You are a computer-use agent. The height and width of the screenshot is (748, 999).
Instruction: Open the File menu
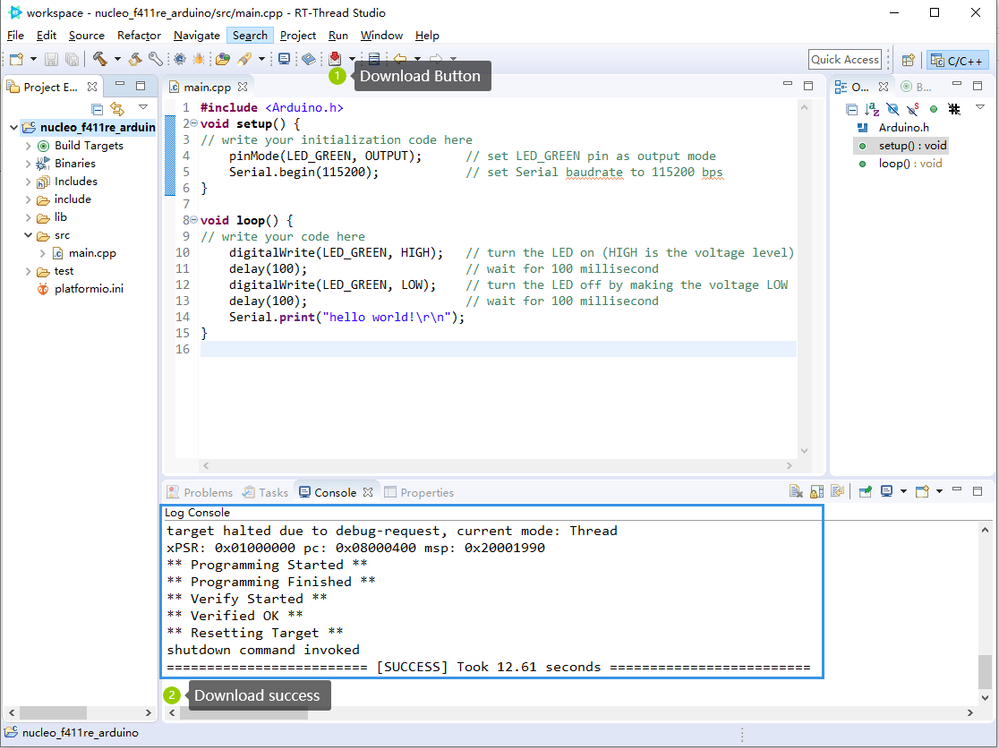[15, 36]
